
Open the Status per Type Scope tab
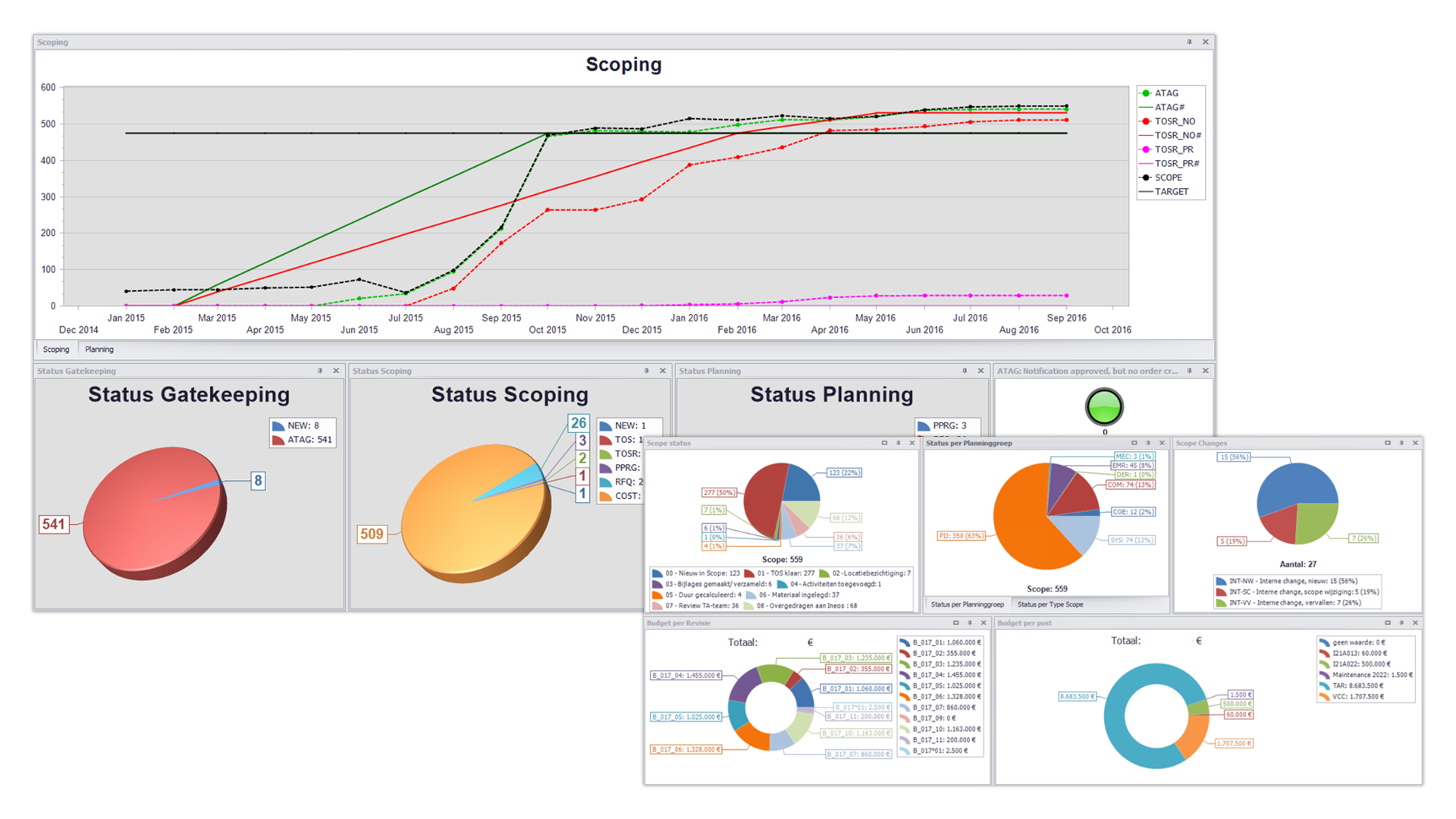[x=1050, y=604]
